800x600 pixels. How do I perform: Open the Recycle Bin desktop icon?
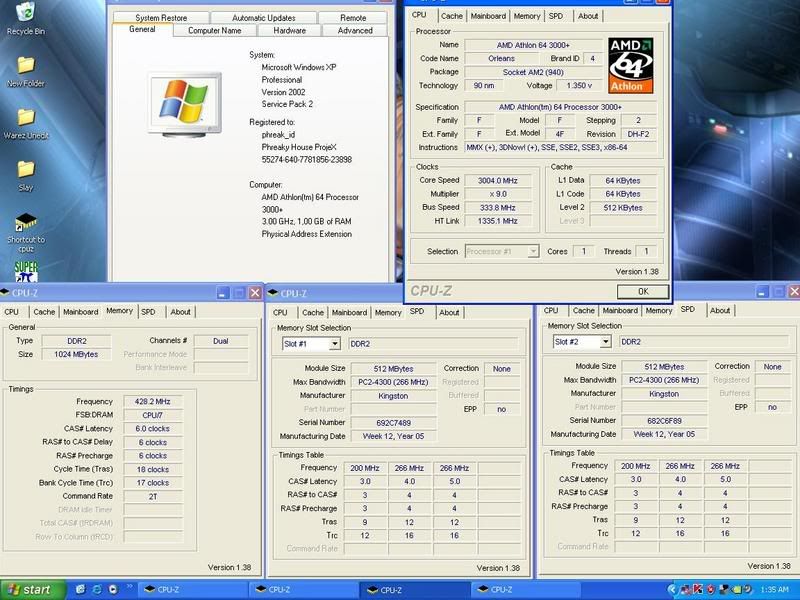[25, 15]
